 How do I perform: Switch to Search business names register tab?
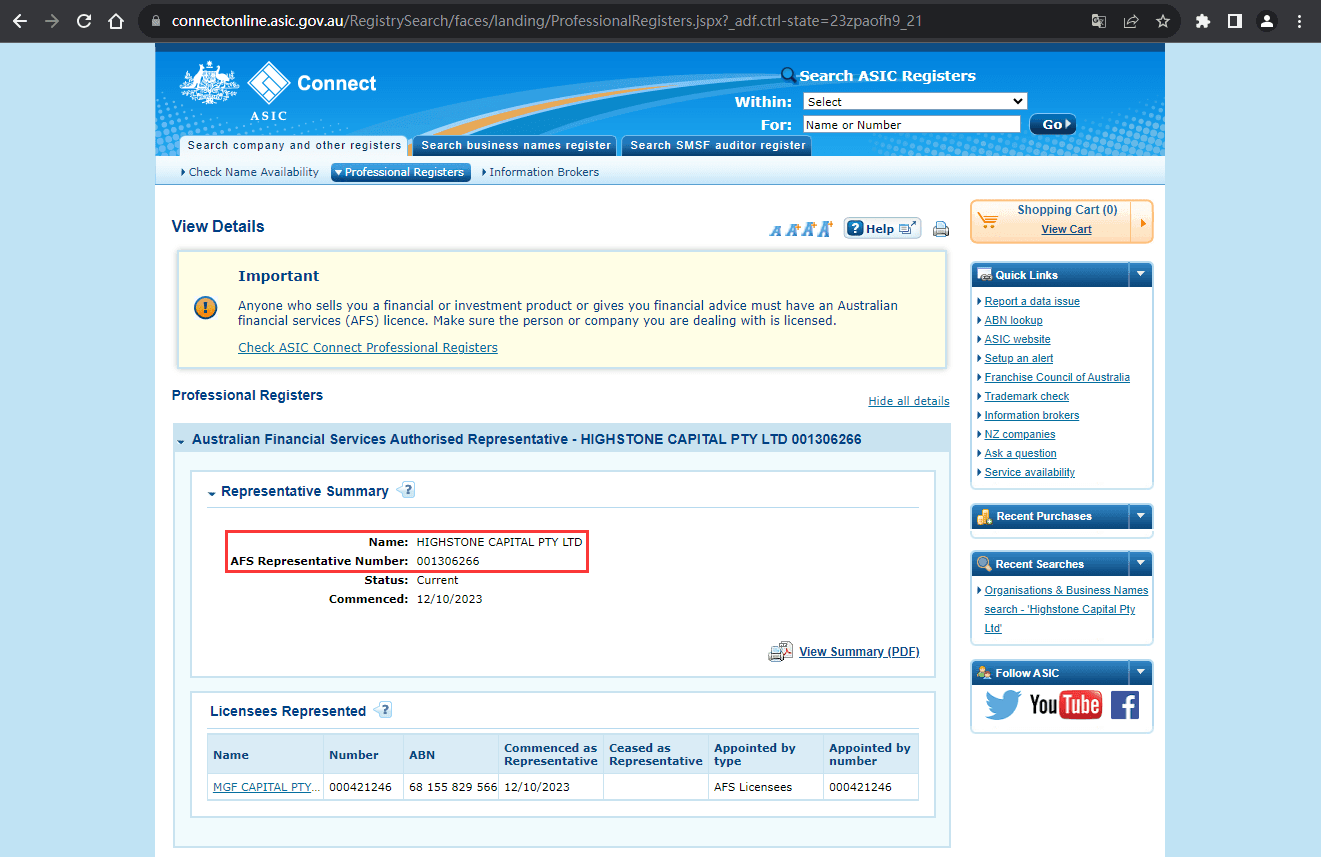516,146
